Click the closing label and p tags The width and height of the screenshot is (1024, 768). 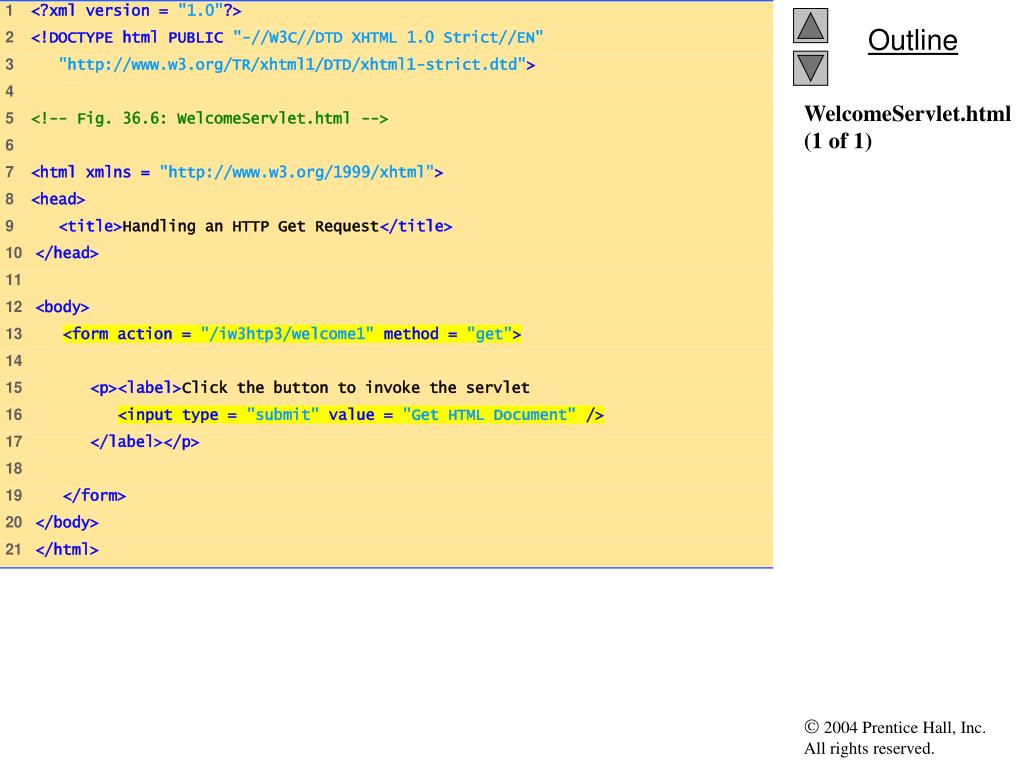145,442
